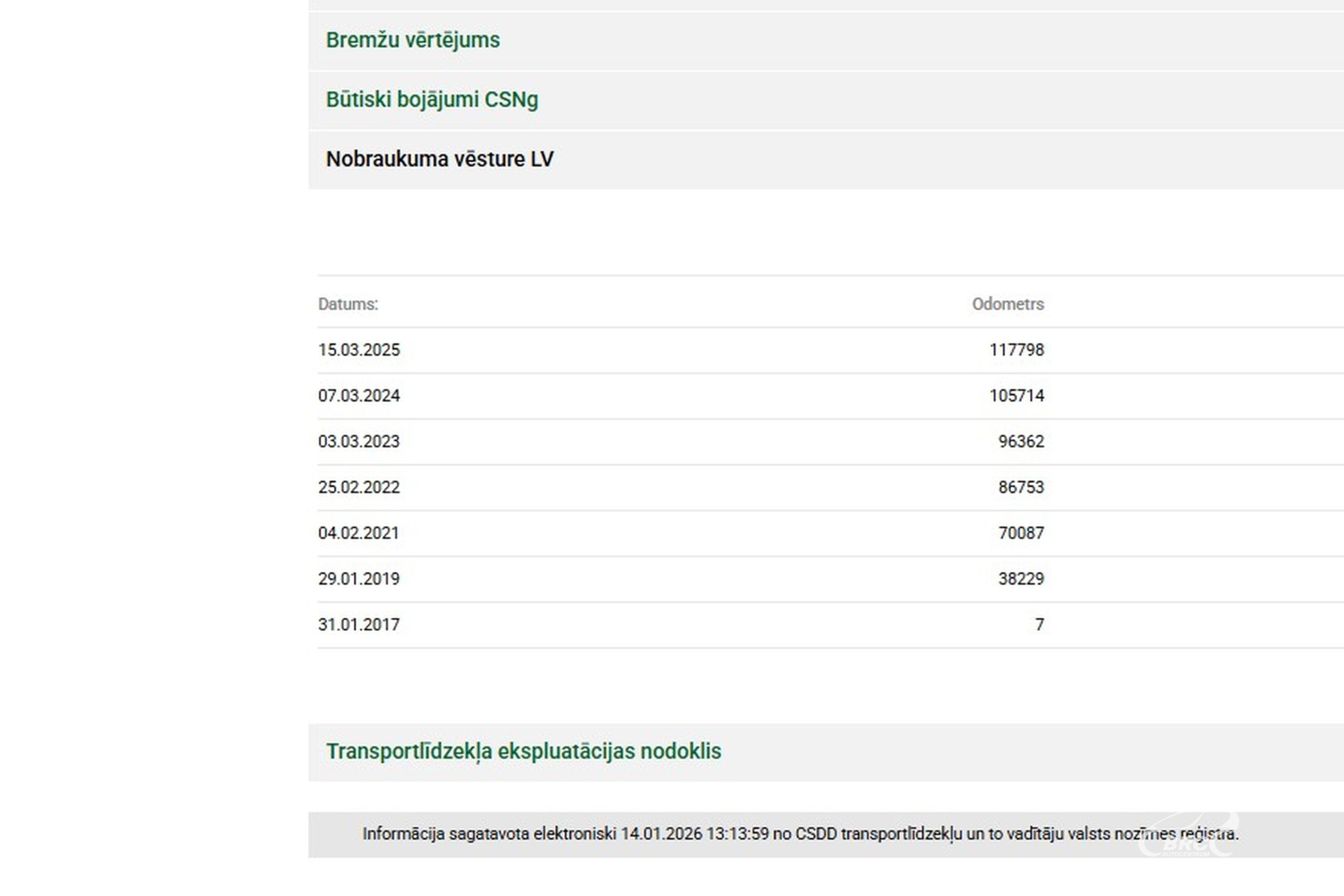Expand the Būtiski bojājumi CSNg section
Viewport: 1344px width, 896px height.
click(432, 100)
